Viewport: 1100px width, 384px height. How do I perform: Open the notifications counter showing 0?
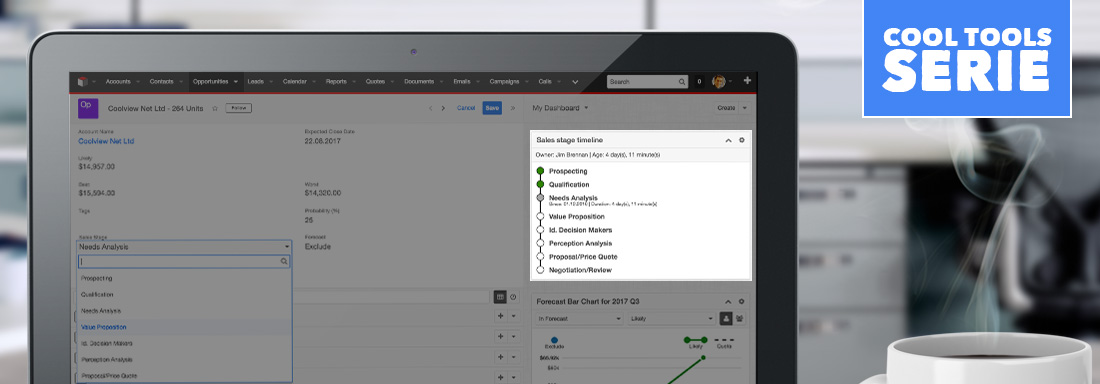[x=699, y=82]
